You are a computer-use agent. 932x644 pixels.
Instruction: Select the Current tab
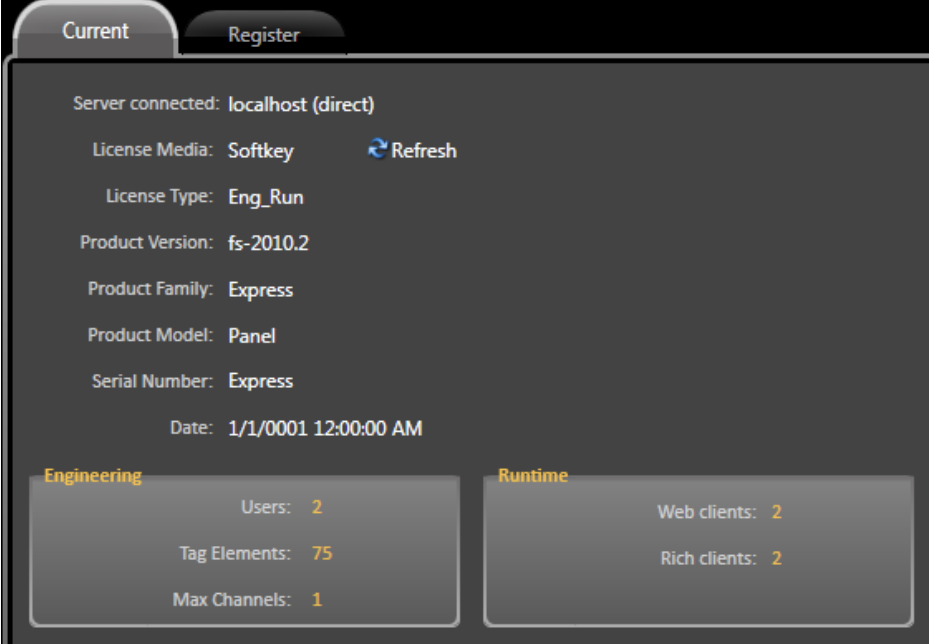[x=96, y=31]
